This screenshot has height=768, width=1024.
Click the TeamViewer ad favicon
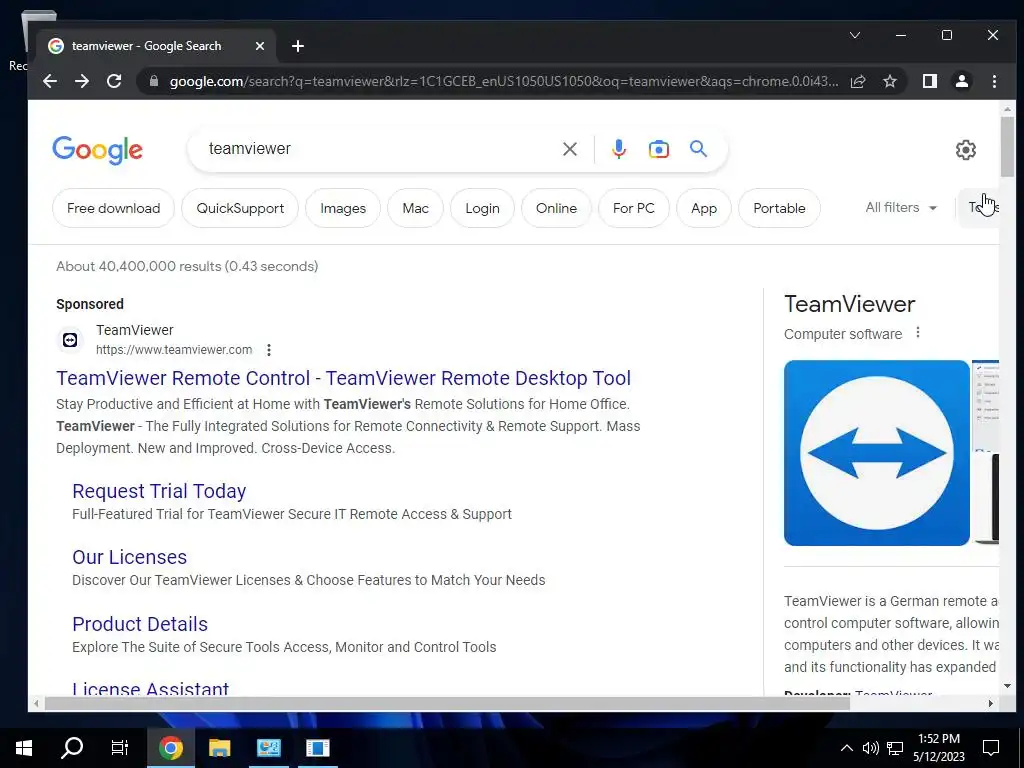point(70,340)
